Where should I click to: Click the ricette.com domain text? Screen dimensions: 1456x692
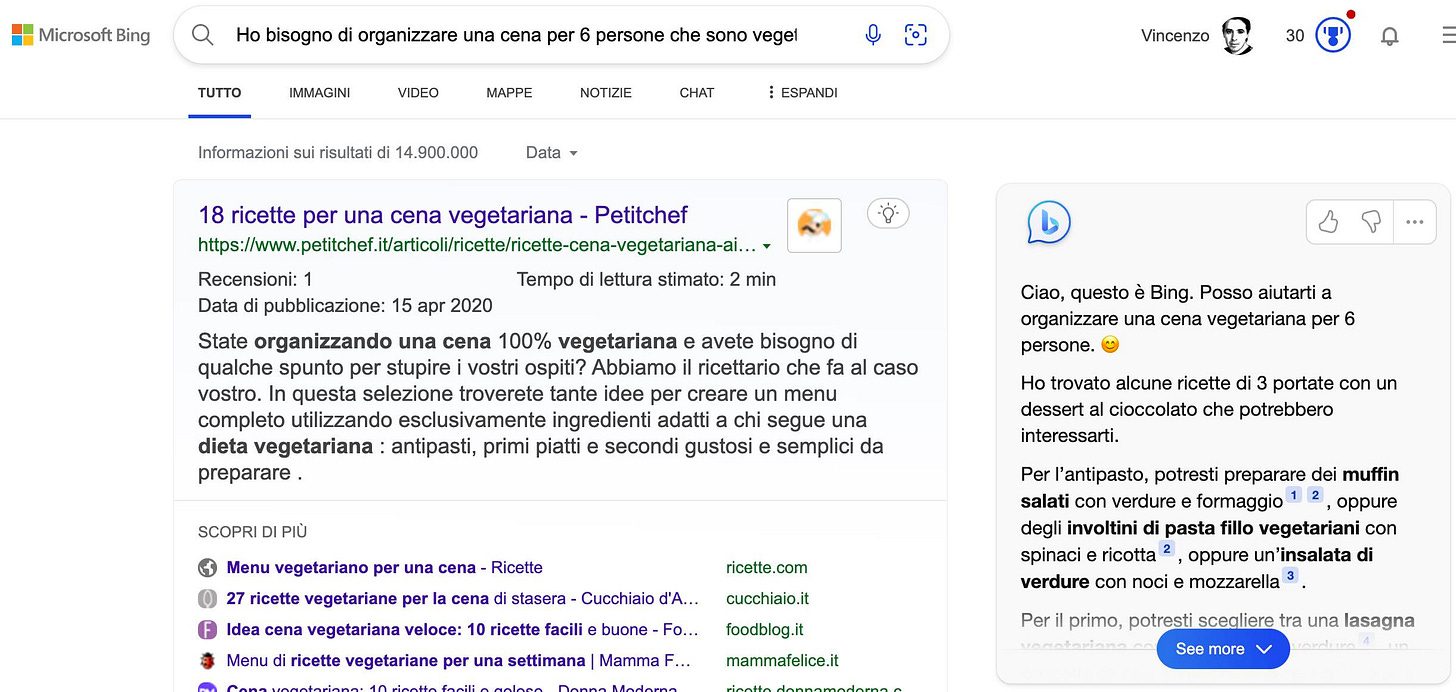(767, 568)
